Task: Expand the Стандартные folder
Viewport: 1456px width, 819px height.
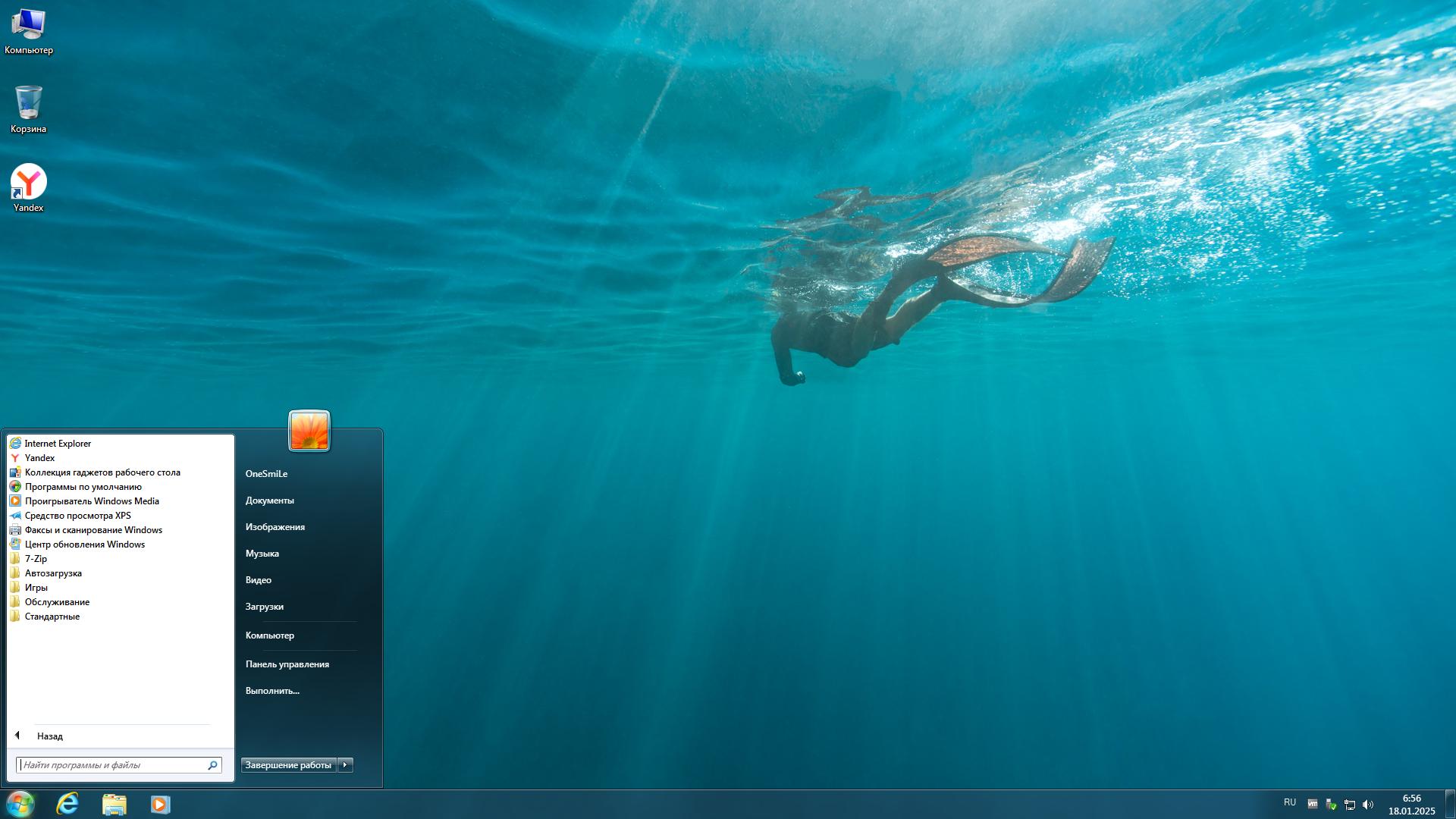Action: [52, 617]
